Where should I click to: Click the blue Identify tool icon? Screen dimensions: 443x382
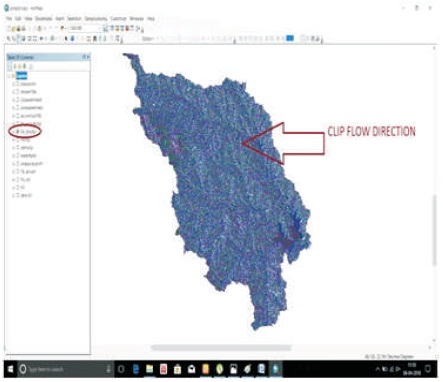pos(72,39)
